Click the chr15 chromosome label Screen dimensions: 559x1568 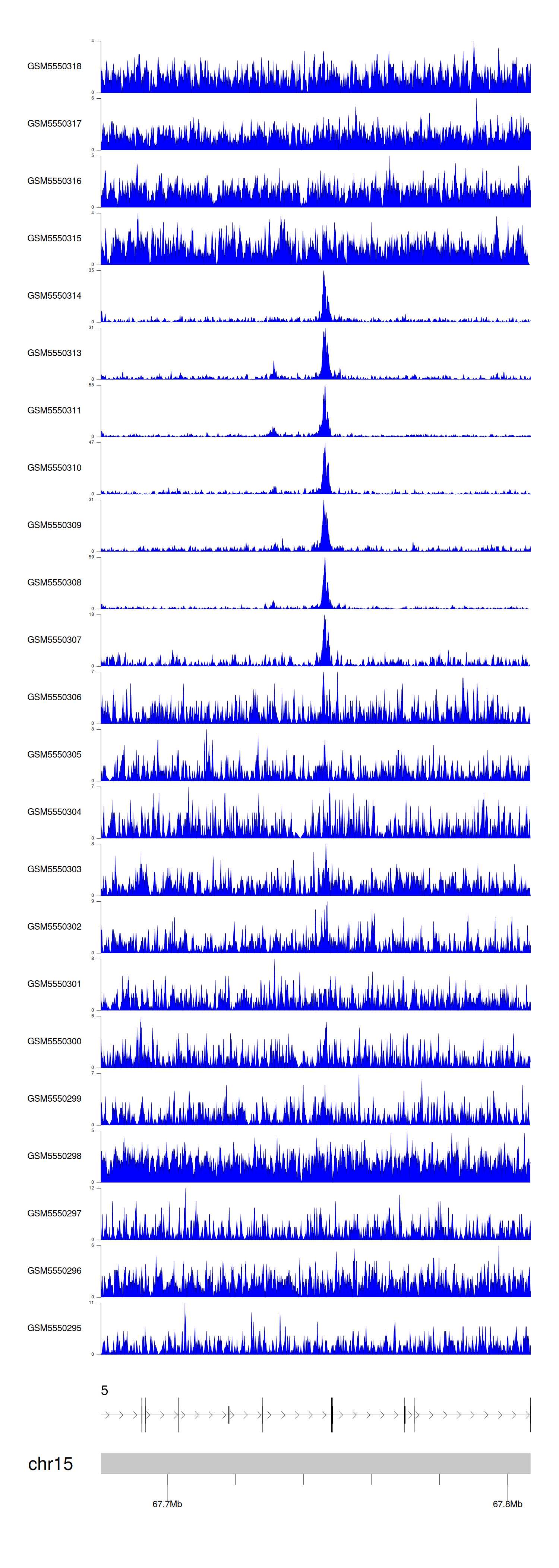[x=51, y=1464]
